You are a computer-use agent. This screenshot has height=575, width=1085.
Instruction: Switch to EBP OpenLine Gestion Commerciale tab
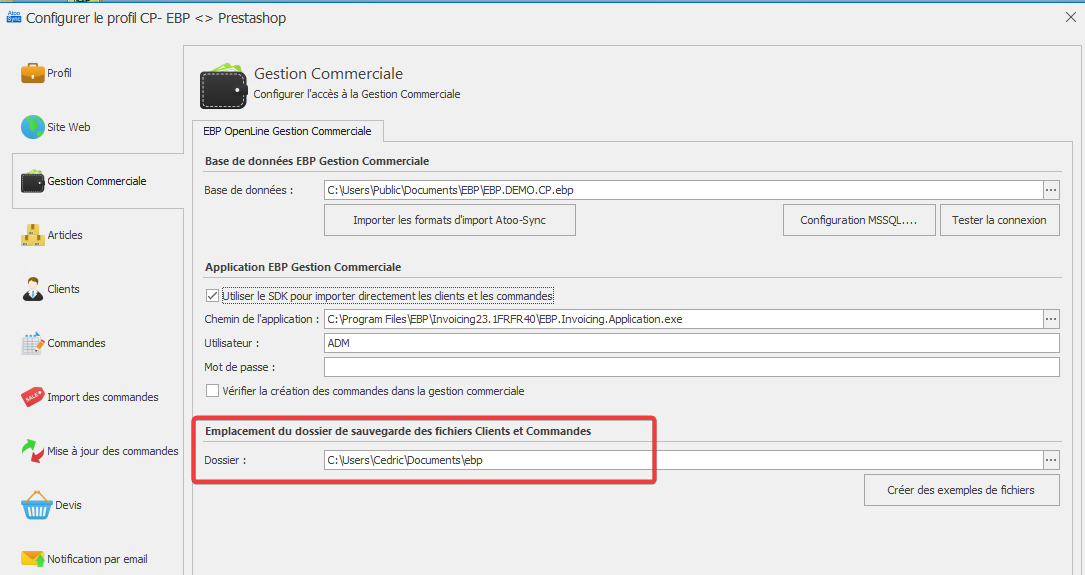pyautogui.click(x=287, y=131)
